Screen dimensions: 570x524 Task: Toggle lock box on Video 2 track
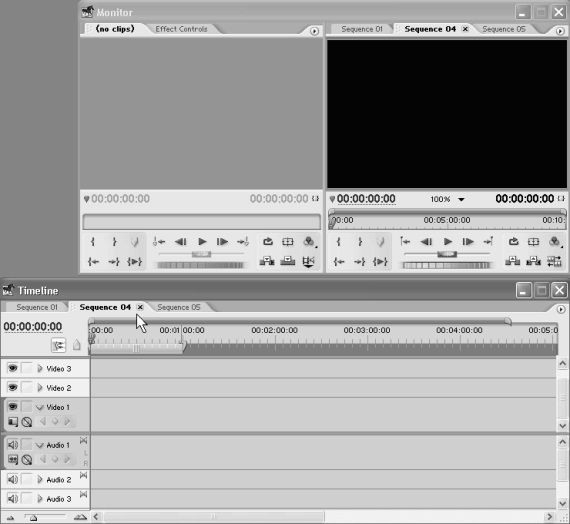click(27, 388)
